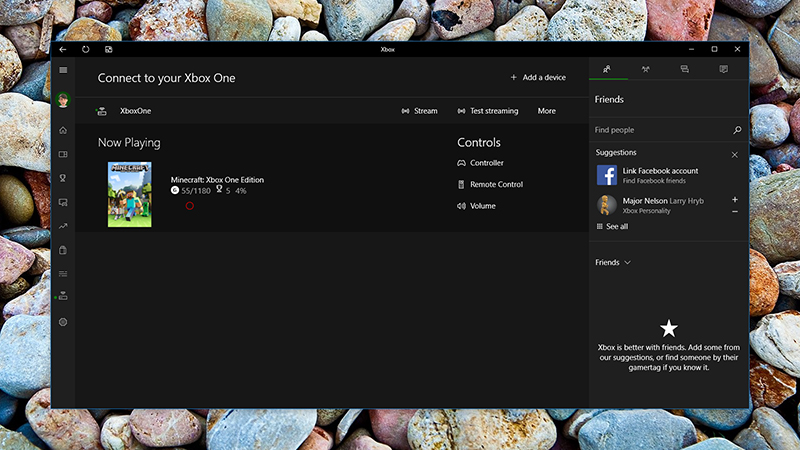This screenshot has height=450, width=800.
Task: Open Minecraft cover art thumbnail
Action: (130, 194)
